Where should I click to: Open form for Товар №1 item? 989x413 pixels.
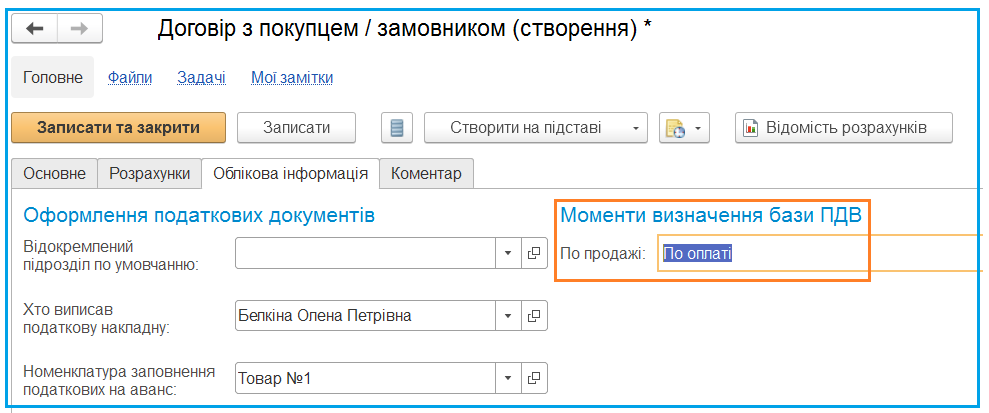pos(534,378)
